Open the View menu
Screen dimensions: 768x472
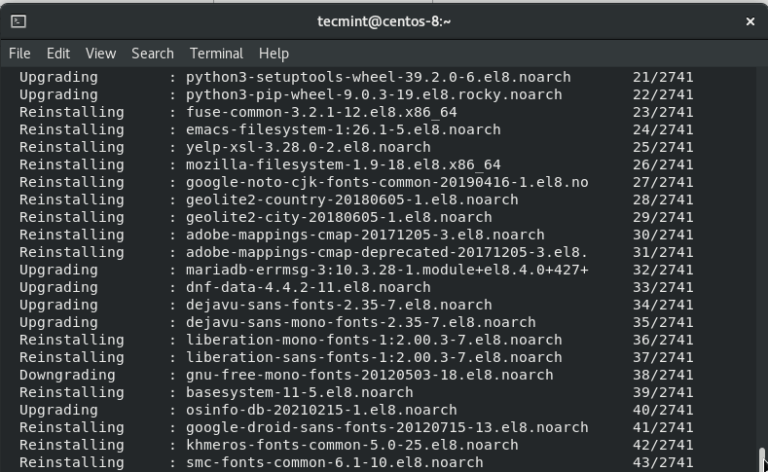(x=100, y=53)
